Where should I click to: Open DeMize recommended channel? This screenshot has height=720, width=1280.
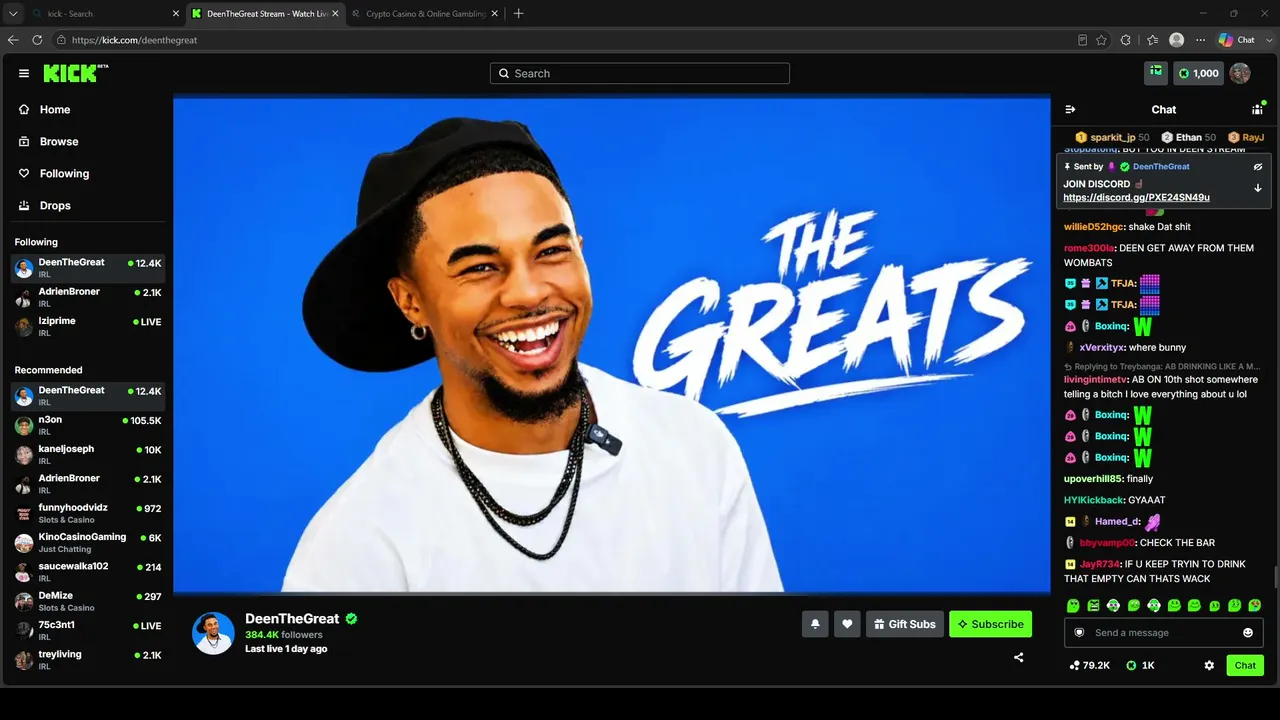(88, 602)
